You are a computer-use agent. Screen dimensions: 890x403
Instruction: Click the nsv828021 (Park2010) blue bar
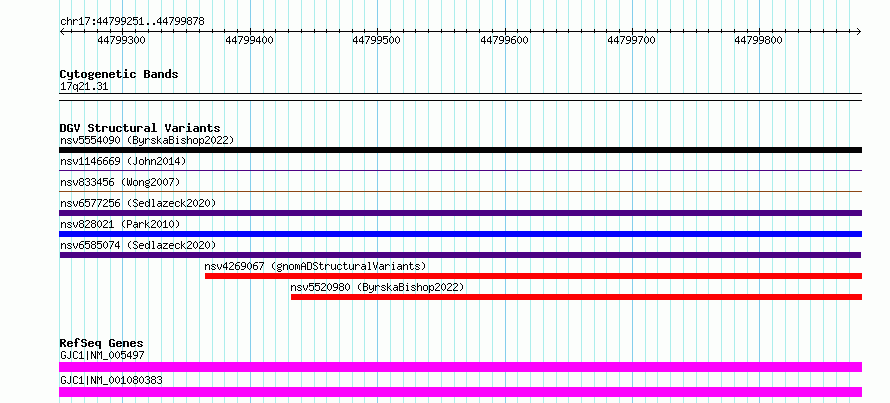pos(460,234)
